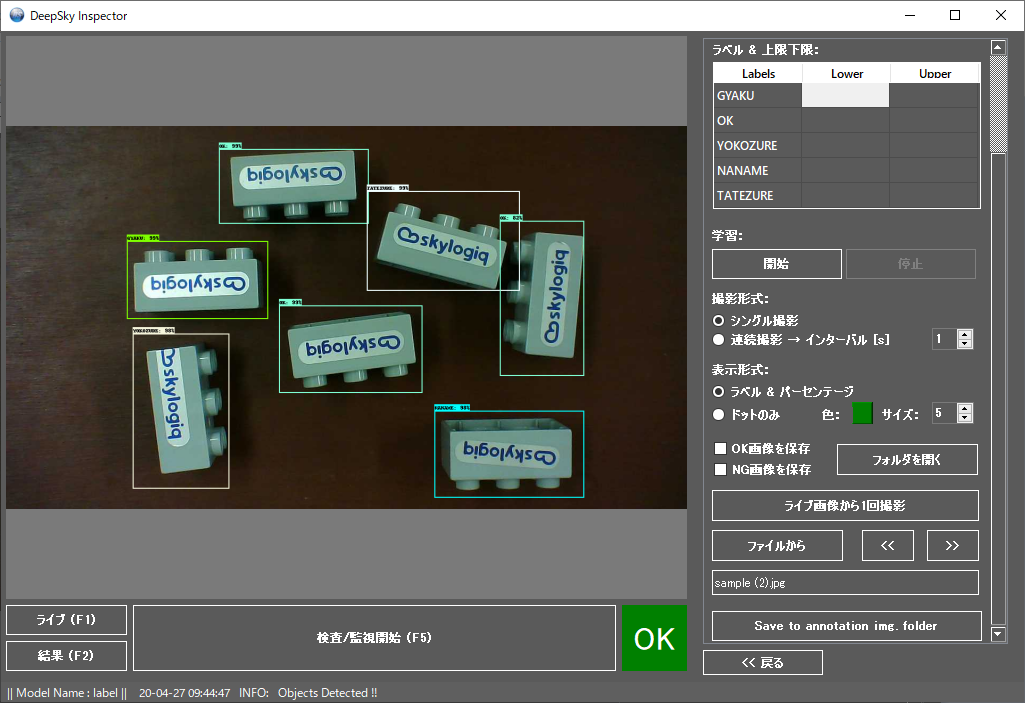
Task: Capture once via ライブ画像から1回撮影
Action: click(845, 506)
